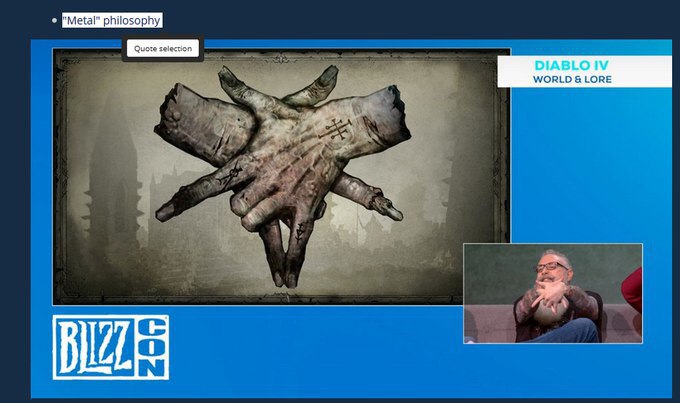The width and height of the screenshot is (680, 403).
Task: Click the Quote selection button
Action: click(163, 49)
